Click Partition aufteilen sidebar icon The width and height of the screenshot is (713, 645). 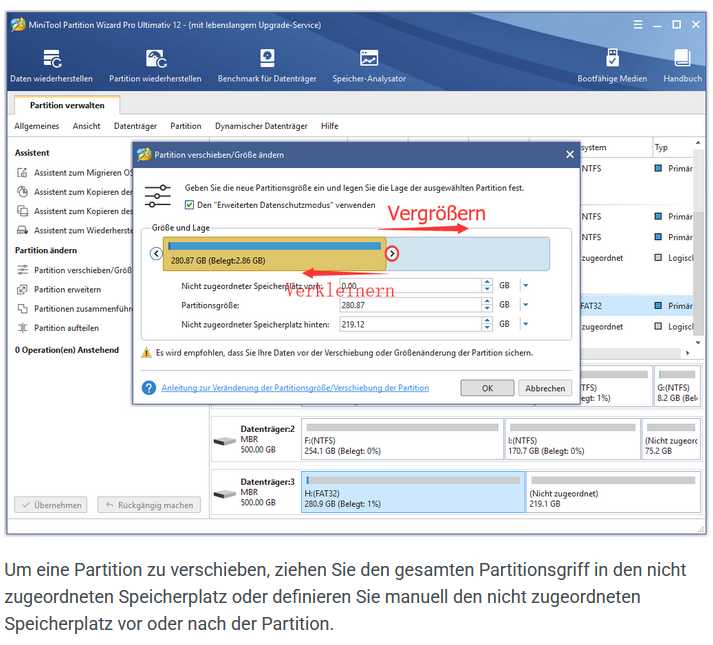click(22, 328)
